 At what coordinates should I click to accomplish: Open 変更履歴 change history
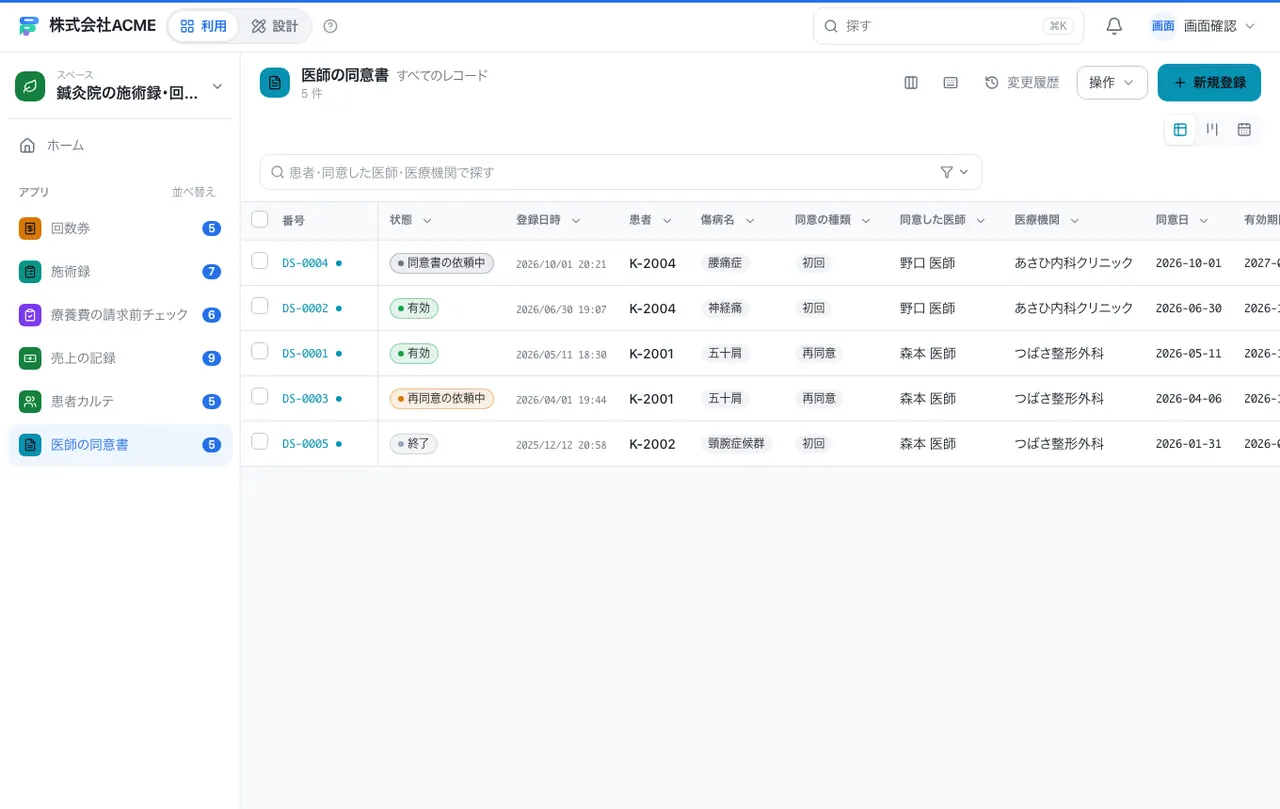1022,83
